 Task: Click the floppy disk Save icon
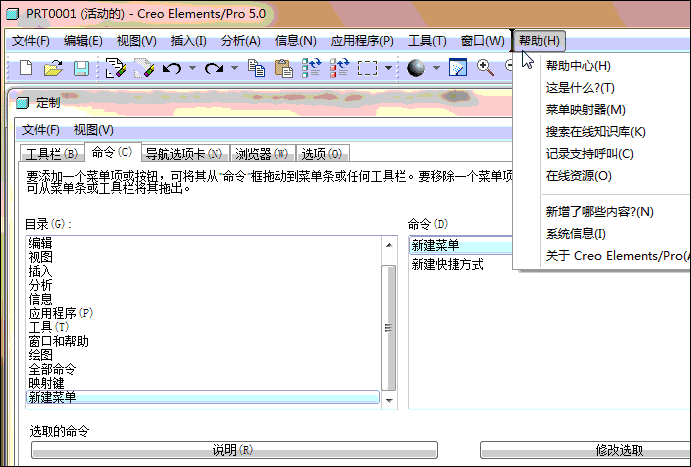point(81,68)
